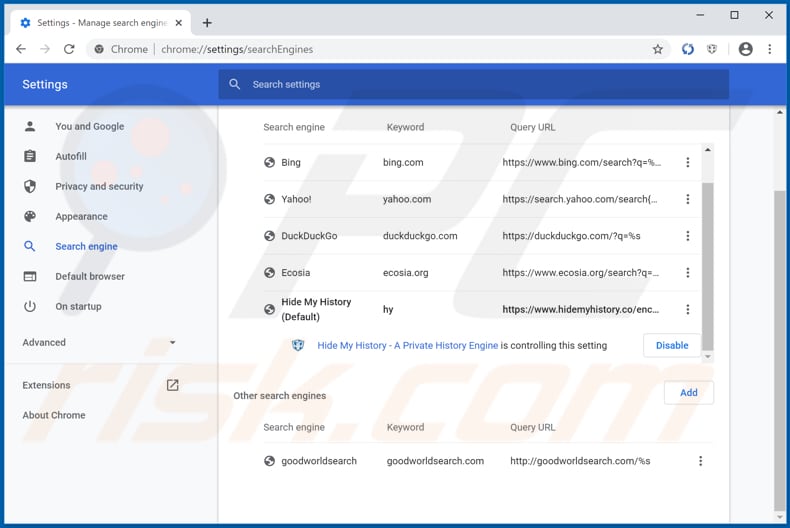The image size is (790, 528).
Task: Click the browser forward arrow
Action: (x=45, y=49)
